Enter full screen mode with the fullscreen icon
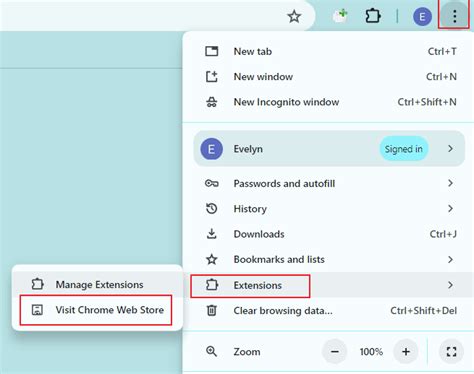The width and height of the screenshot is (474, 374). [x=451, y=352]
